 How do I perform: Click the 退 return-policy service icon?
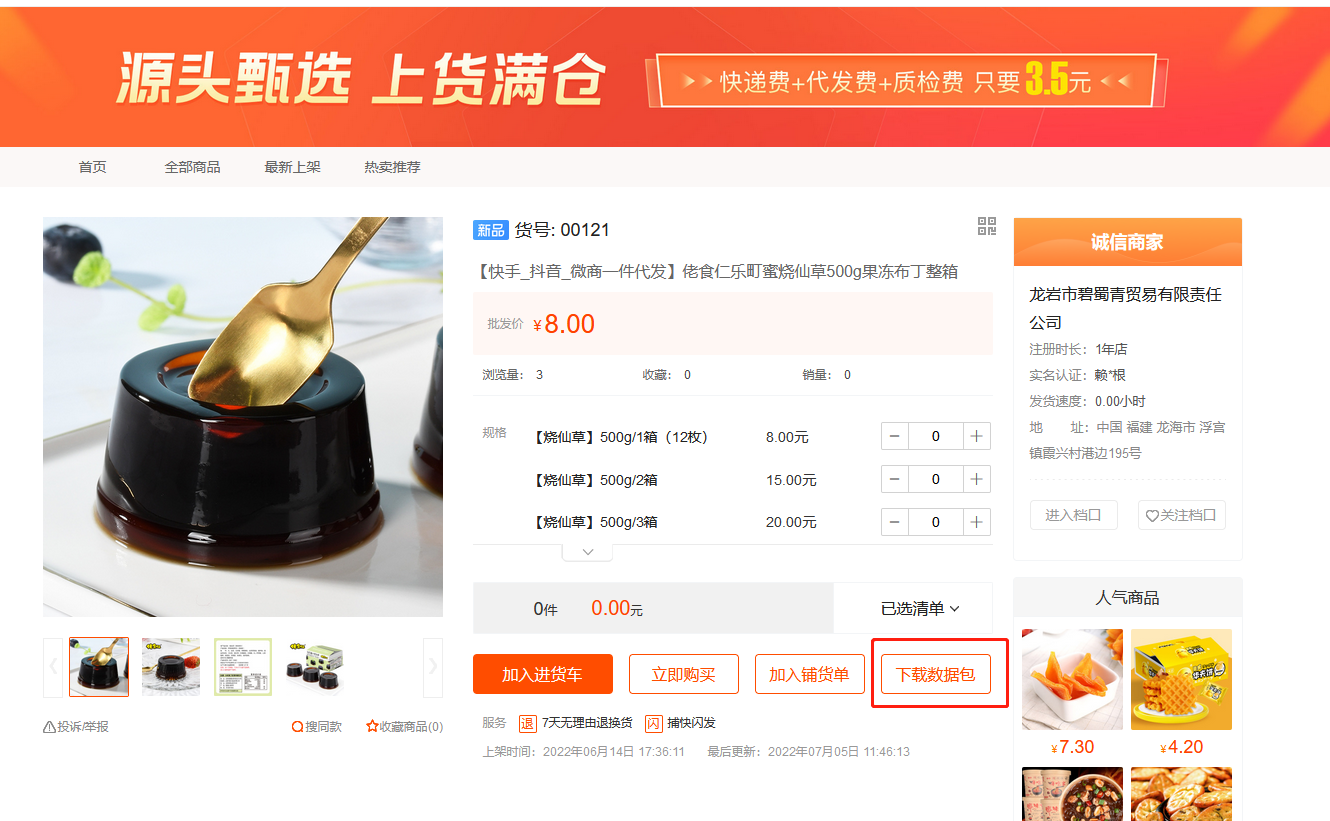pos(527,723)
